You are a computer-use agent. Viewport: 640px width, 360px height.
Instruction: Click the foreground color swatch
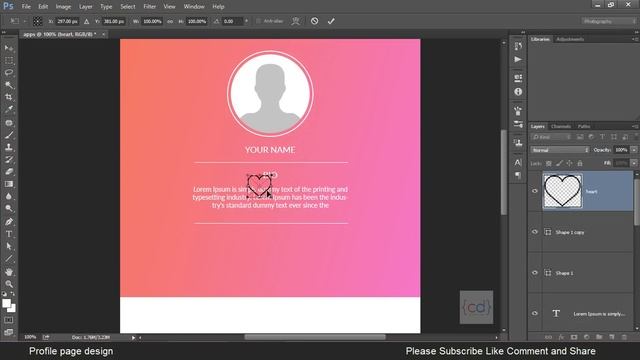tap(6, 303)
